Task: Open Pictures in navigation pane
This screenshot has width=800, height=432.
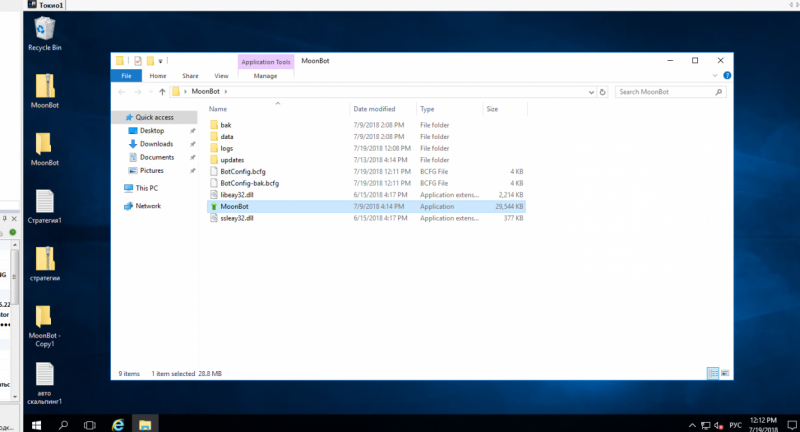Action: tap(152, 170)
